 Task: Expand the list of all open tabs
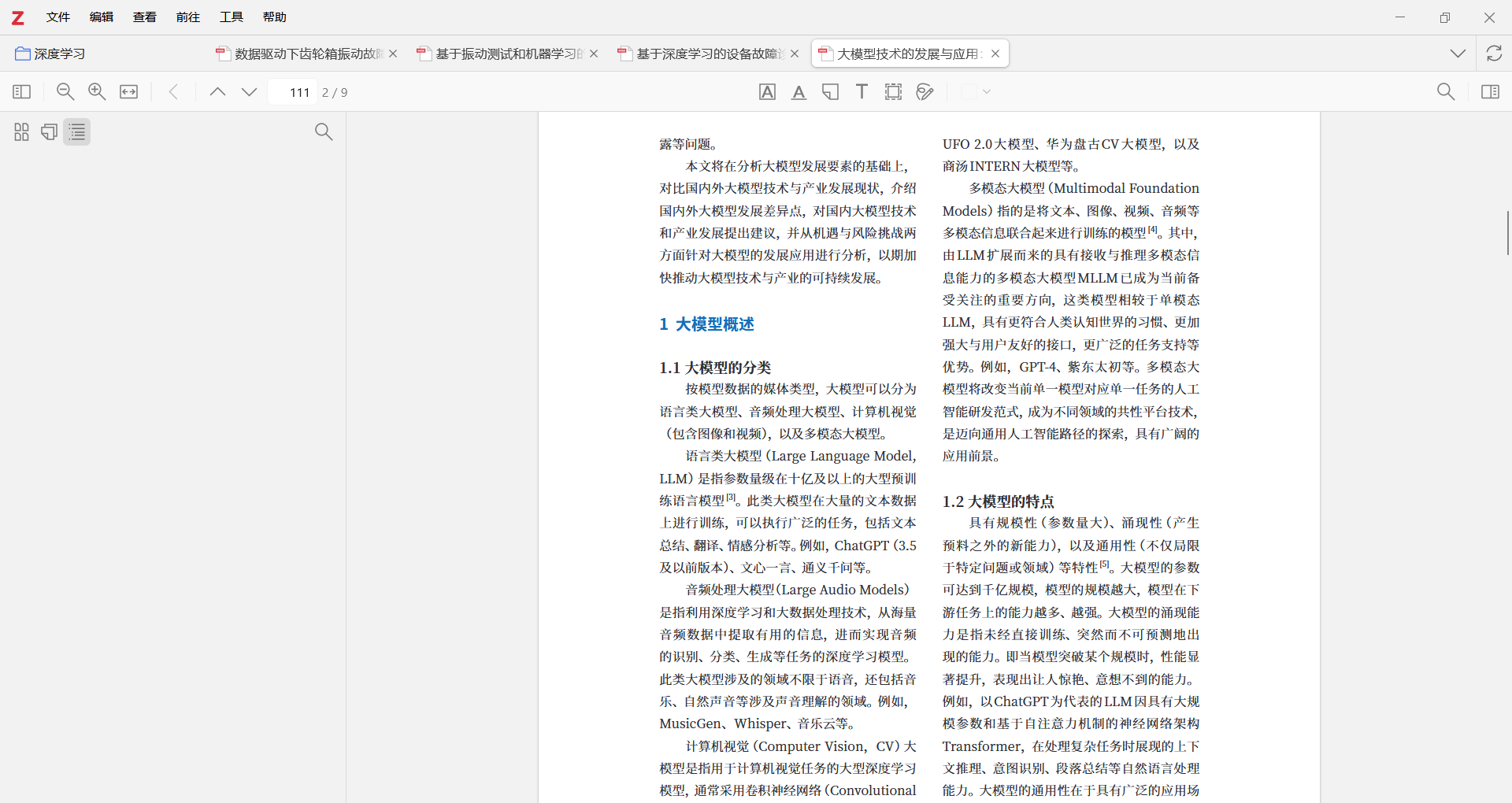tap(1458, 54)
